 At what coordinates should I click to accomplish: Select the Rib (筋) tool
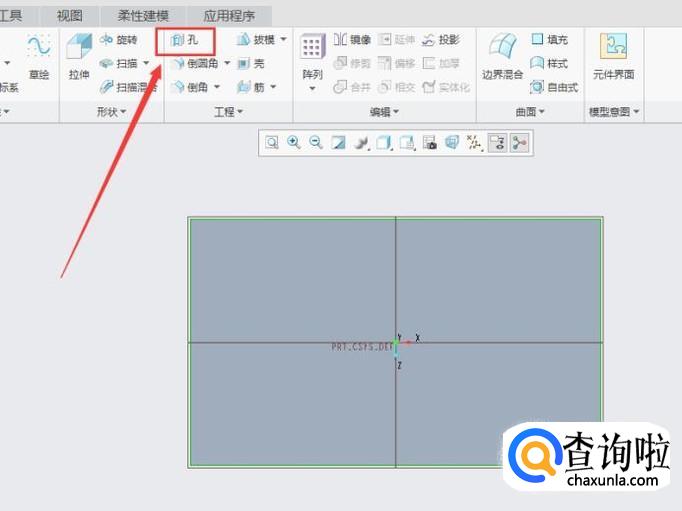(x=251, y=87)
